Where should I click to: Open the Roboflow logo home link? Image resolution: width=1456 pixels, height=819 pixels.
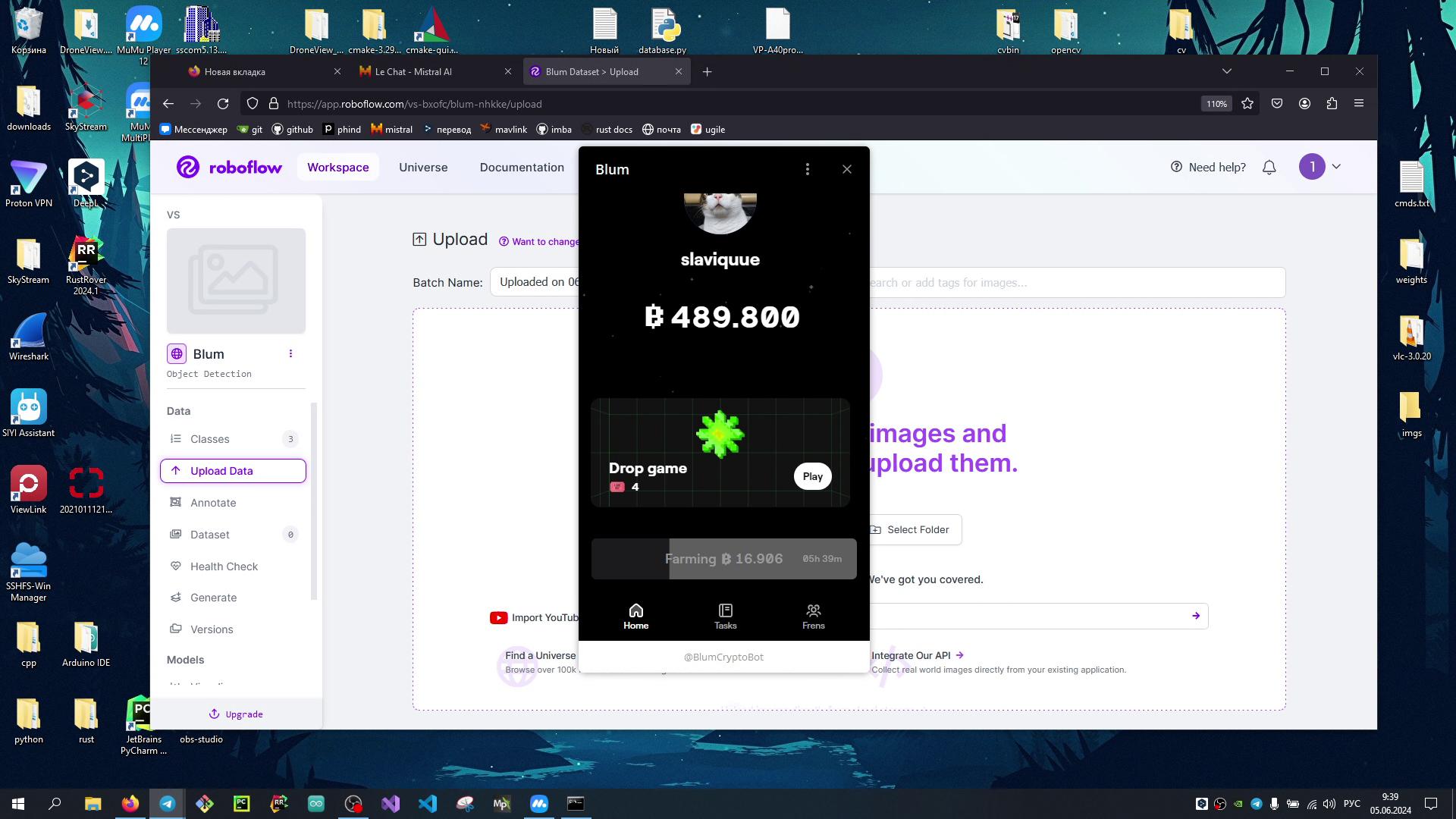coord(229,167)
